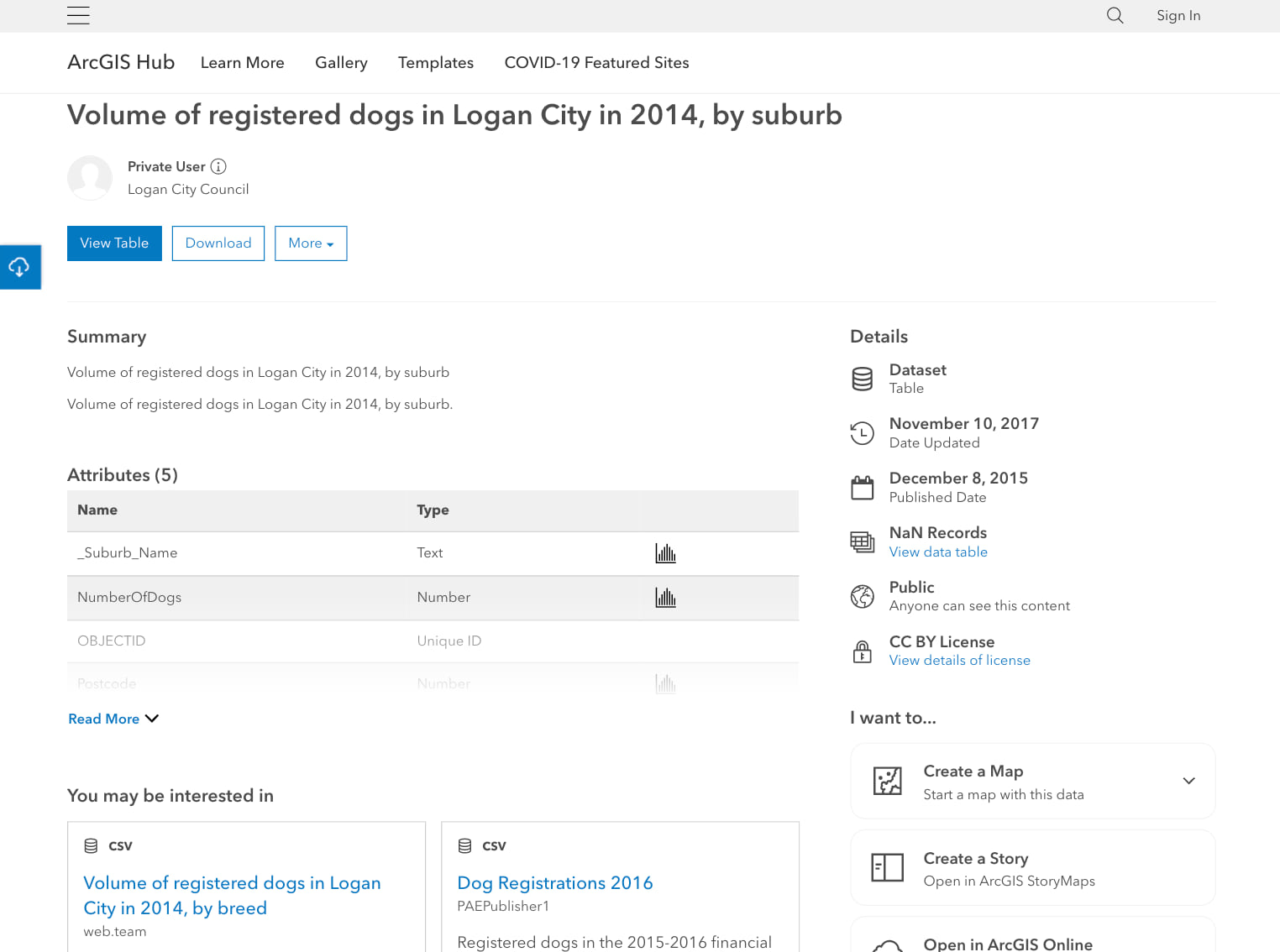Go to the Templates menu item
This screenshot has width=1280, height=952.
pyautogui.click(x=435, y=63)
